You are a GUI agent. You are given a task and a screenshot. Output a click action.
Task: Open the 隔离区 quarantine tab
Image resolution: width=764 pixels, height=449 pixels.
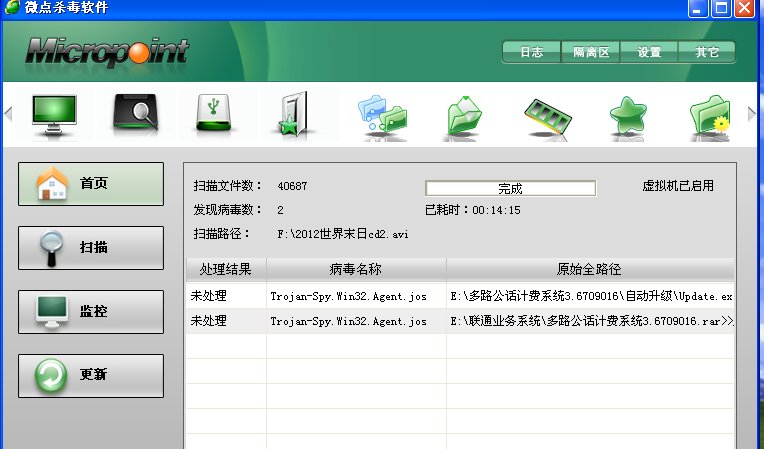point(591,52)
